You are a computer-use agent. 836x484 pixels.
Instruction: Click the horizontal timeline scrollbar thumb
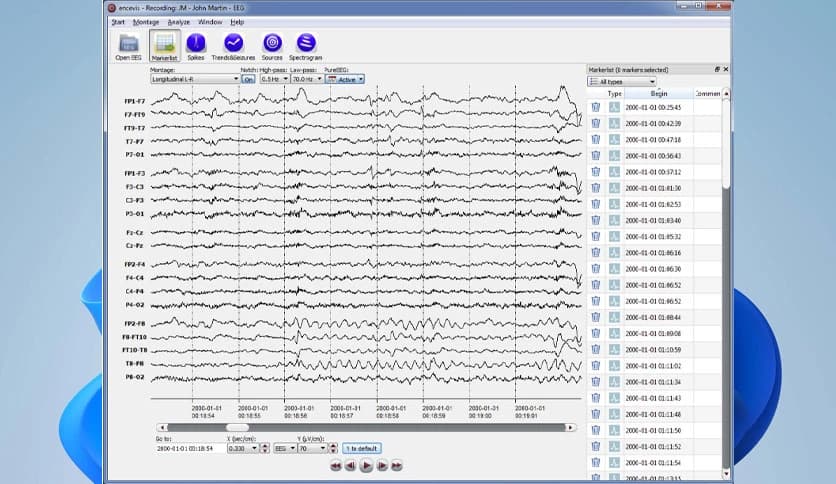pyautogui.click(x=238, y=427)
